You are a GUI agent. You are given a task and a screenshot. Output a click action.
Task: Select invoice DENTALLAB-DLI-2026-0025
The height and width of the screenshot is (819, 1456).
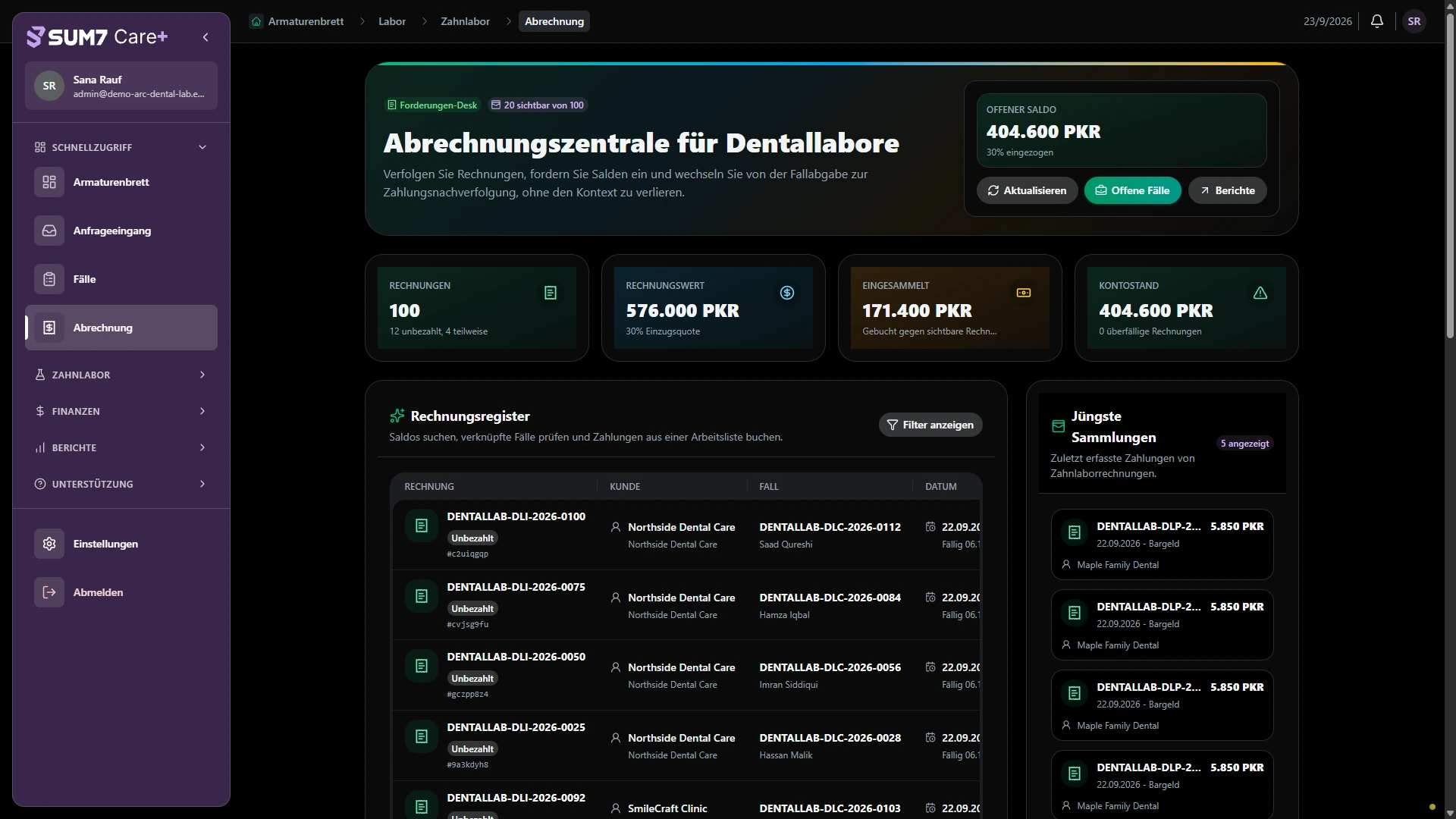pos(516,727)
